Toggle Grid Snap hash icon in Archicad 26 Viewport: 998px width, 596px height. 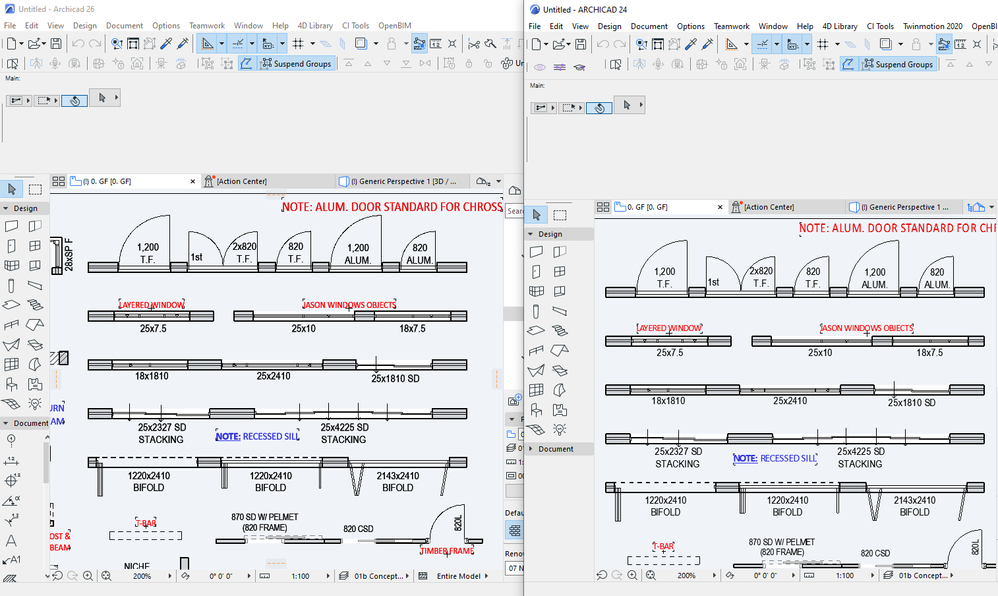(298, 43)
